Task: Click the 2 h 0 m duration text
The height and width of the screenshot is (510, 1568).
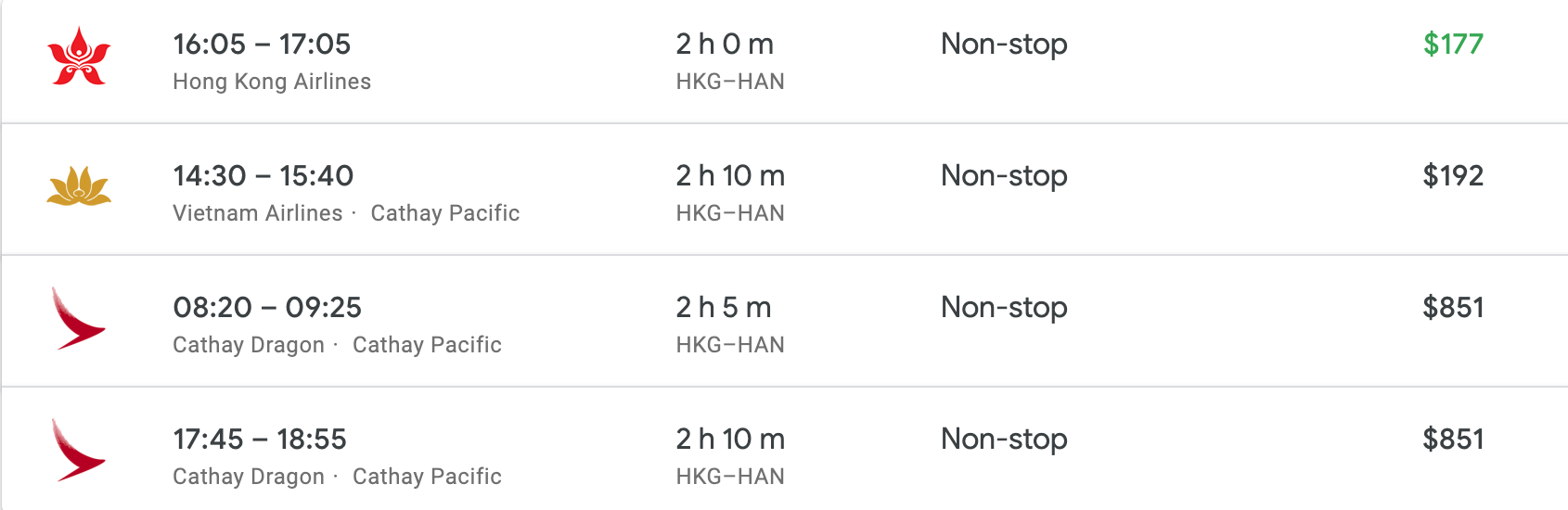Action: tap(725, 44)
